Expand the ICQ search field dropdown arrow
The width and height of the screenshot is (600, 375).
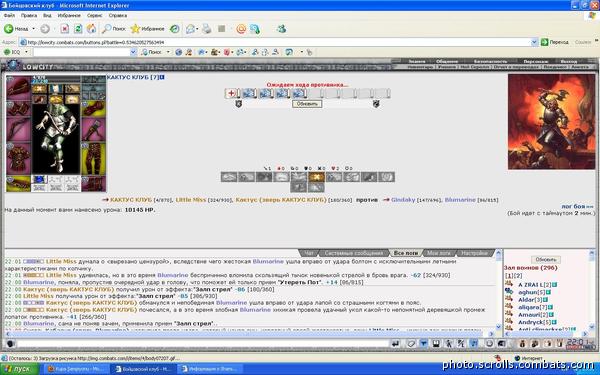(134, 52)
